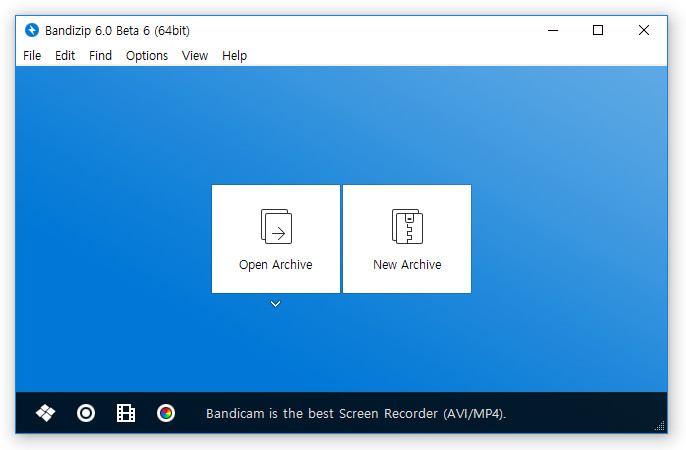Viewport: 686px width, 450px height.
Task: Minimize the Bandizip window
Action: (553, 30)
